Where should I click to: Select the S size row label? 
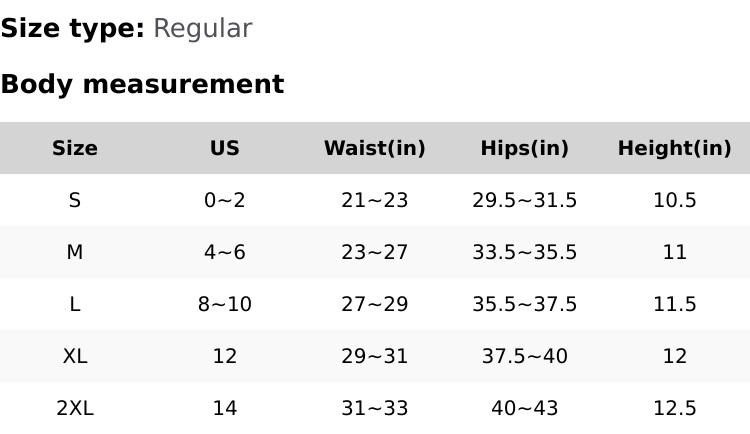coord(75,200)
